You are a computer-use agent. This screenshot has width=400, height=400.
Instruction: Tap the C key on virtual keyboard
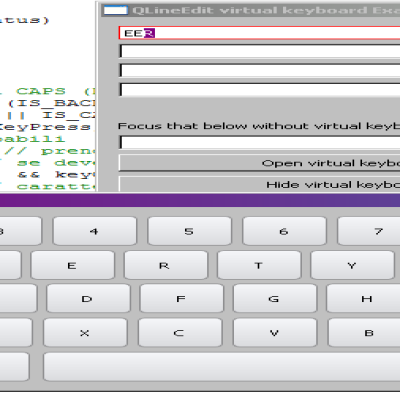click(x=180, y=332)
